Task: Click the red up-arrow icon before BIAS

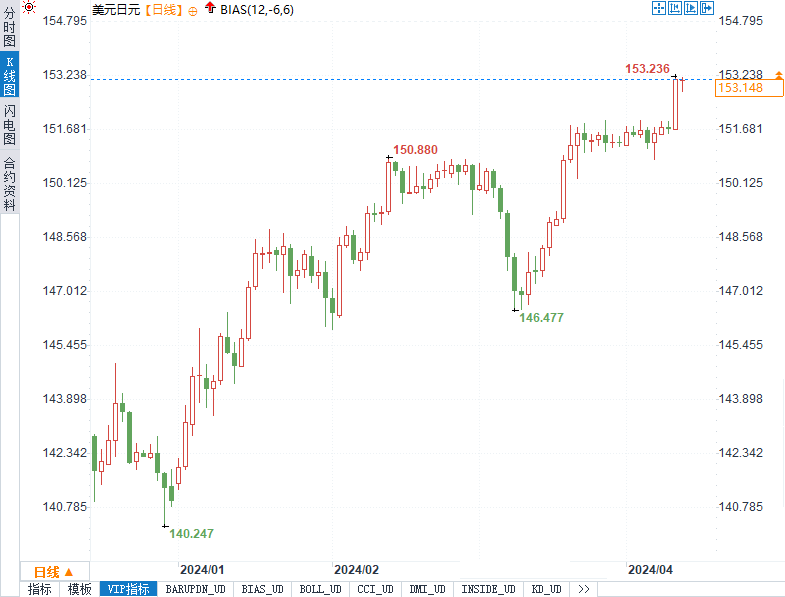Action: pos(209,8)
